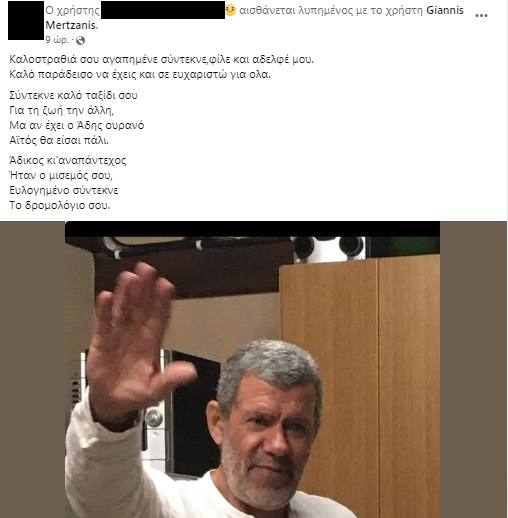Open the three-dot post options menu
The image size is (508, 518).
481,15
